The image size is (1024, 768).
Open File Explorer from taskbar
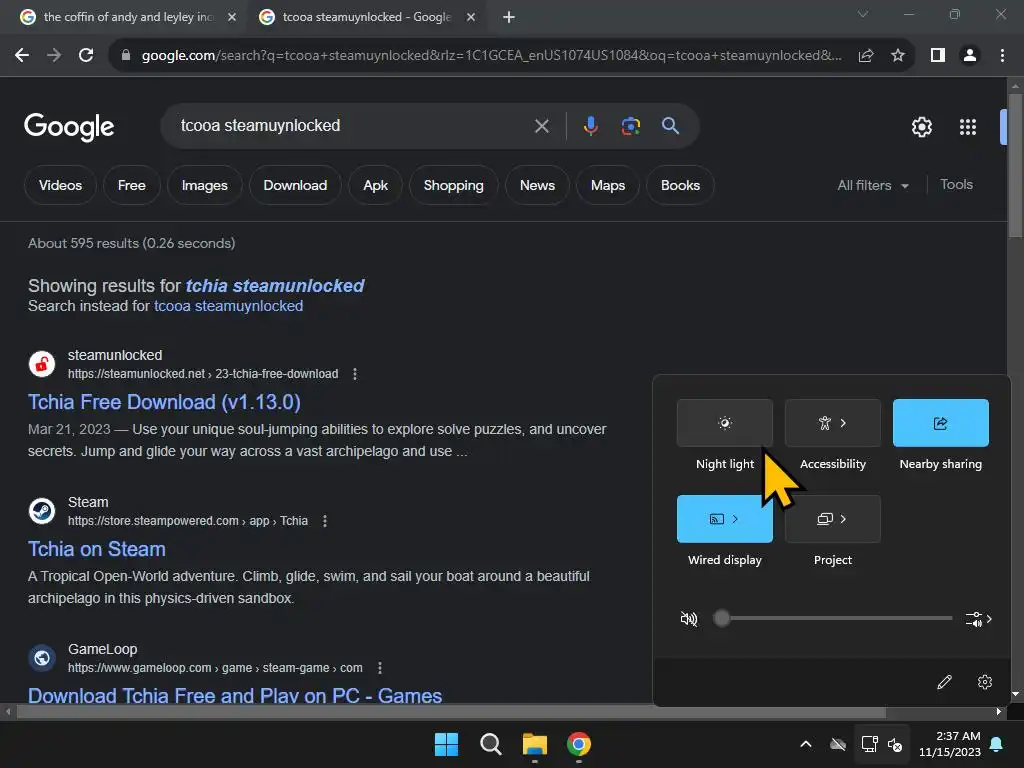click(x=535, y=744)
